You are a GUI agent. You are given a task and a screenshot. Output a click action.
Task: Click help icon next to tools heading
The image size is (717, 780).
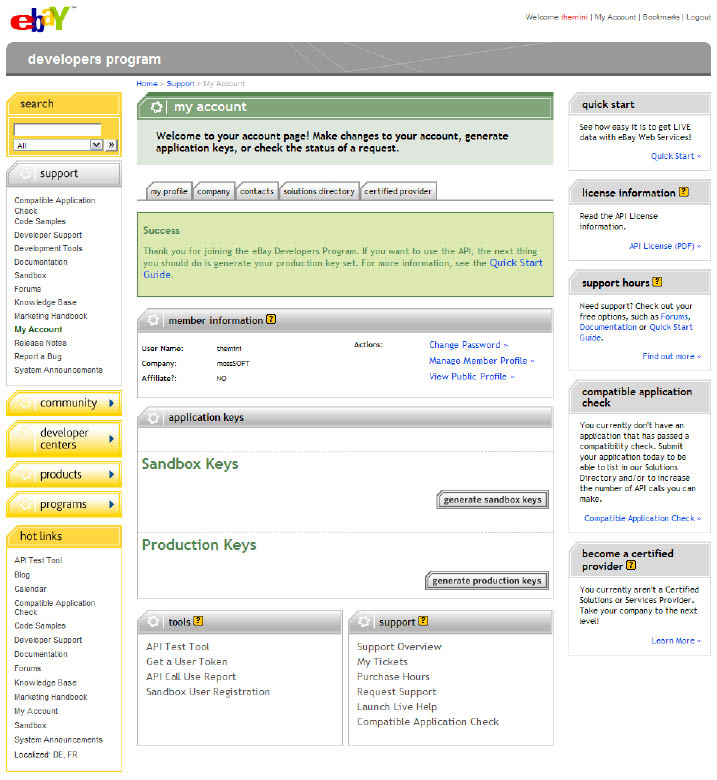[x=198, y=621]
